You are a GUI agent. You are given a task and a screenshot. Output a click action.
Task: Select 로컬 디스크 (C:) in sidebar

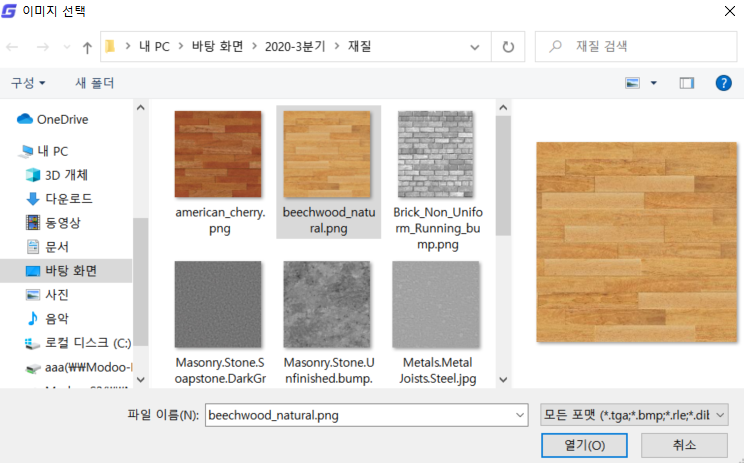78,343
